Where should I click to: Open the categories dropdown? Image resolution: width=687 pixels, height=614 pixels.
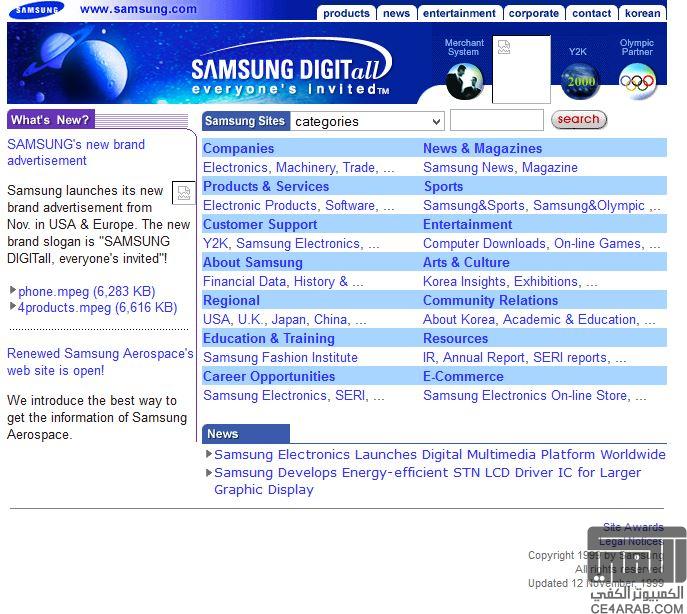367,121
